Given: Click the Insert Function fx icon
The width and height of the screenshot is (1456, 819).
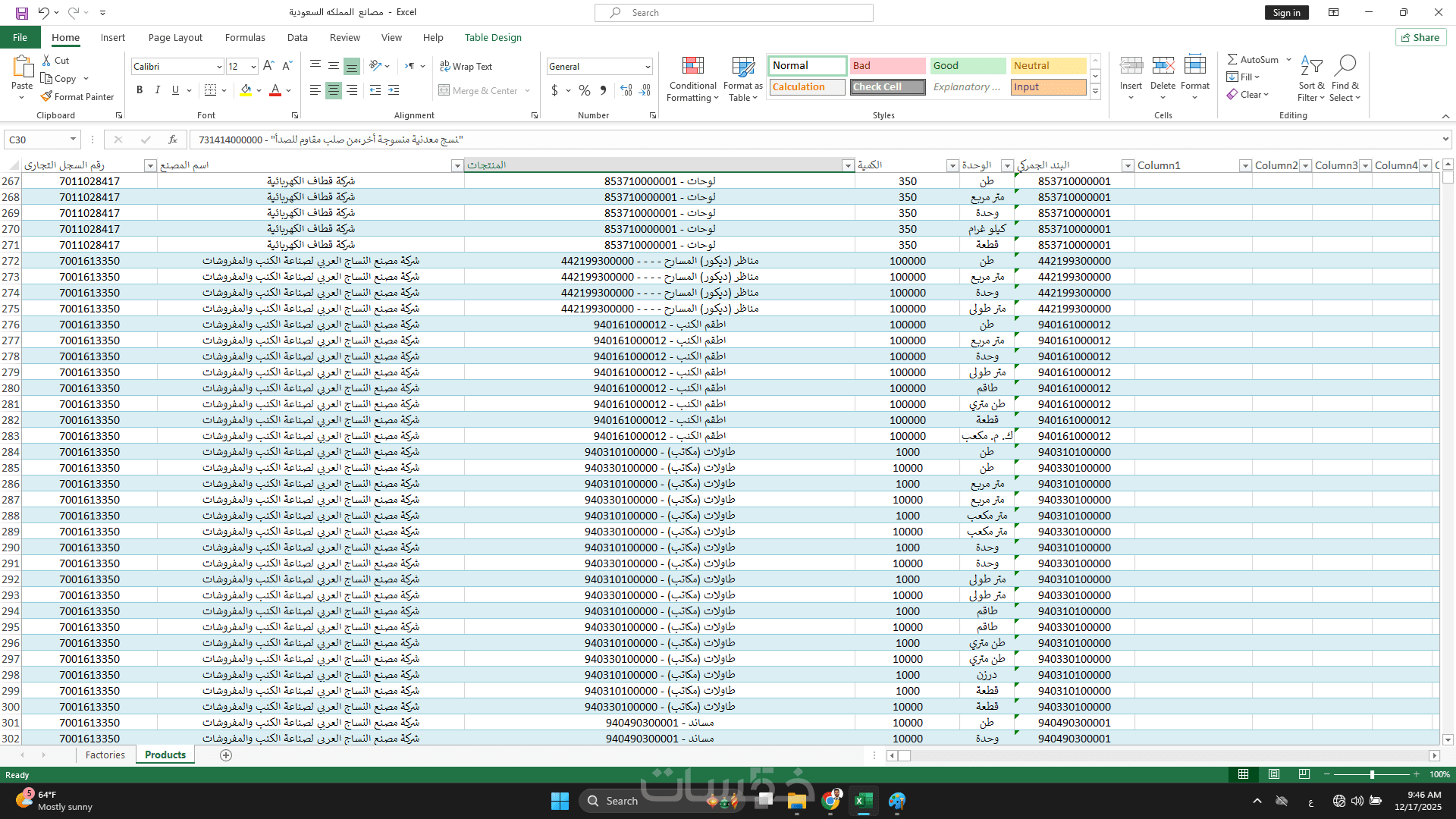Looking at the screenshot, I should pyautogui.click(x=173, y=140).
